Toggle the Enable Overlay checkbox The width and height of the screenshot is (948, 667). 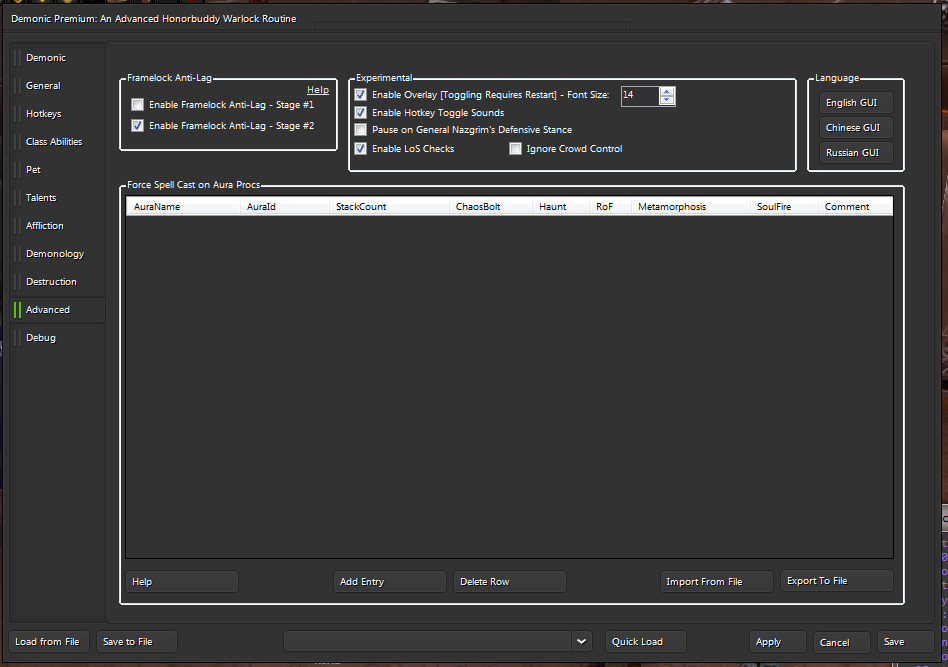pos(361,95)
